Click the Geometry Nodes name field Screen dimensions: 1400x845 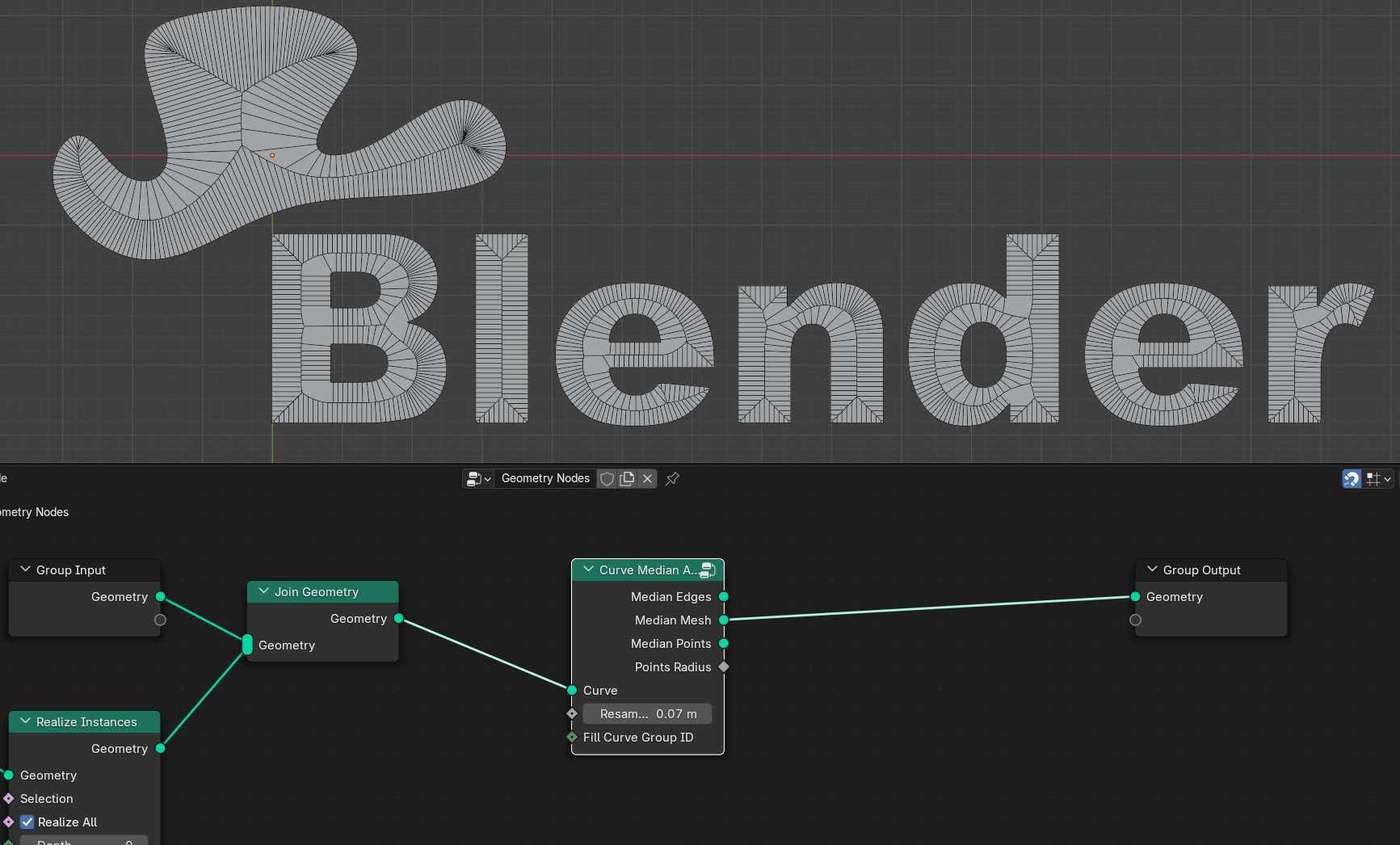coord(545,479)
